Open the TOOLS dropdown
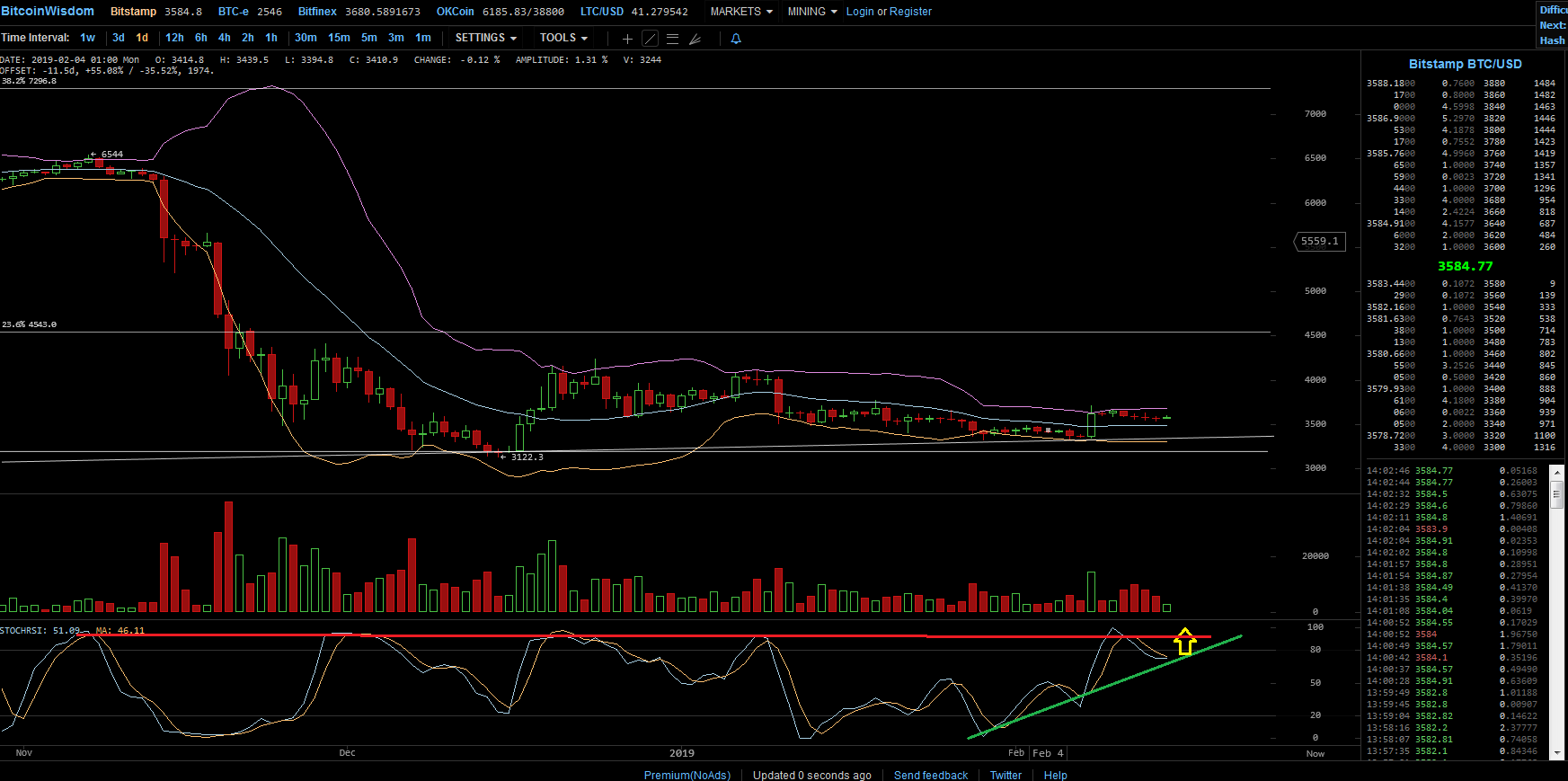The height and width of the screenshot is (781, 1568). click(563, 38)
